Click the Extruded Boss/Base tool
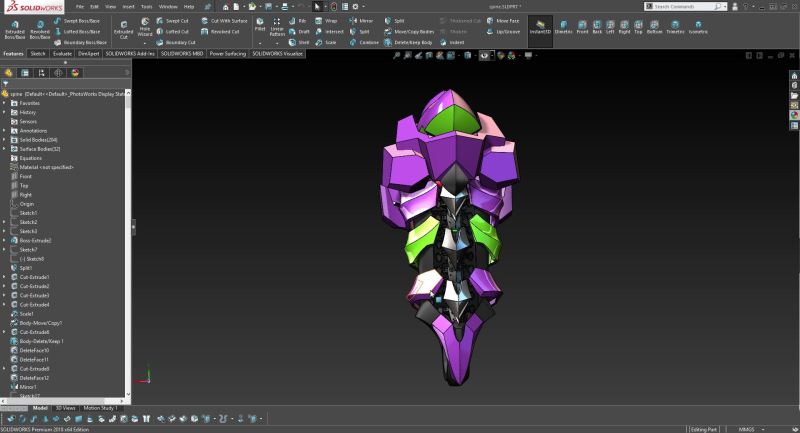The image size is (800, 433). 15,30
